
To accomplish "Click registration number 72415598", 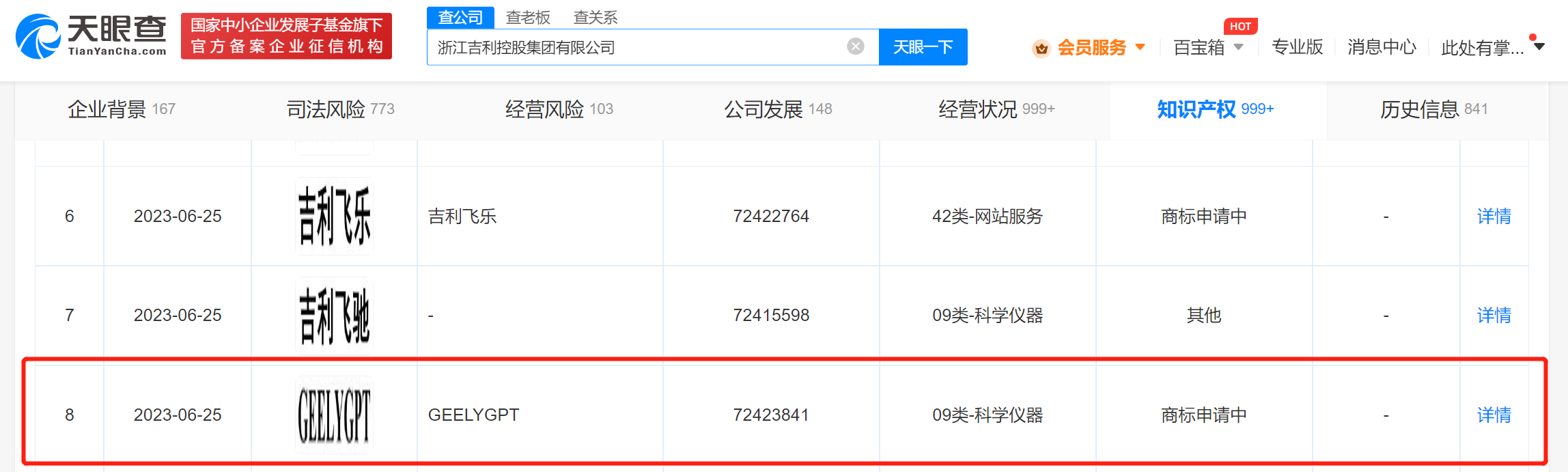I will [x=771, y=316].
